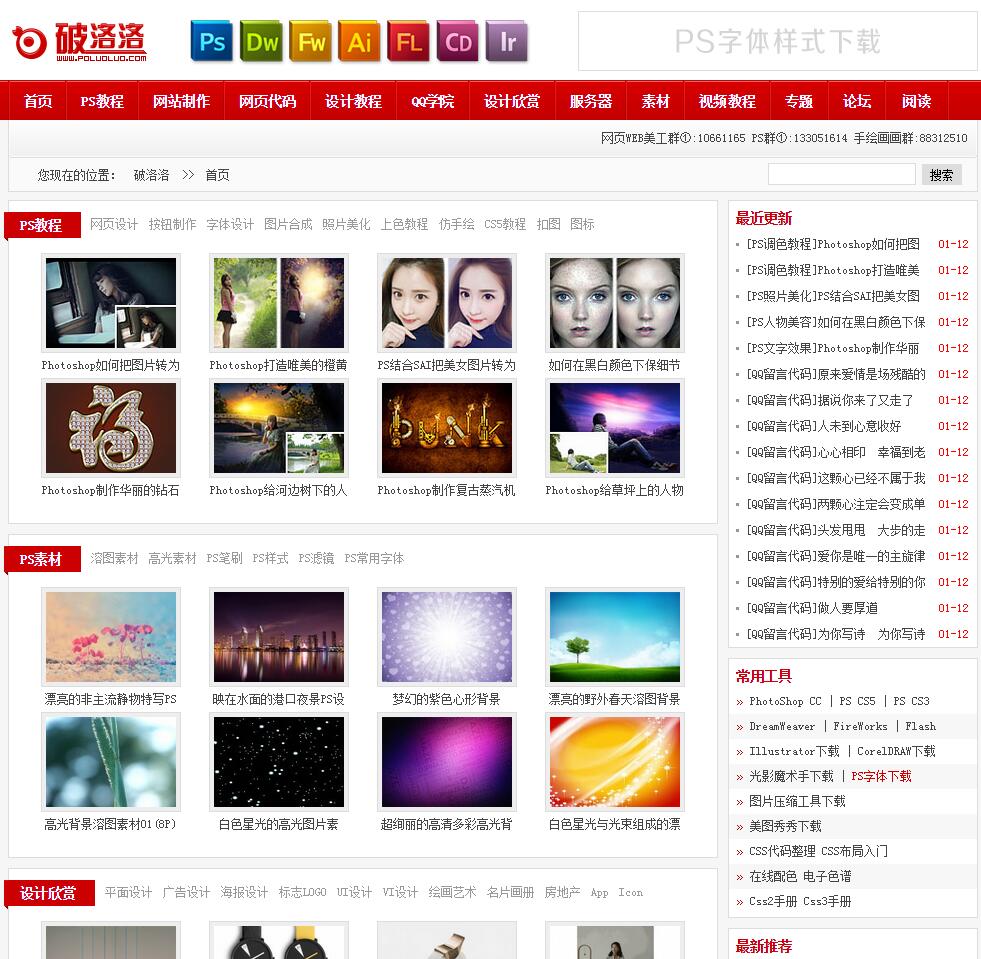Open PS教程 in the red navigation bar

click(x=102, y=101)
